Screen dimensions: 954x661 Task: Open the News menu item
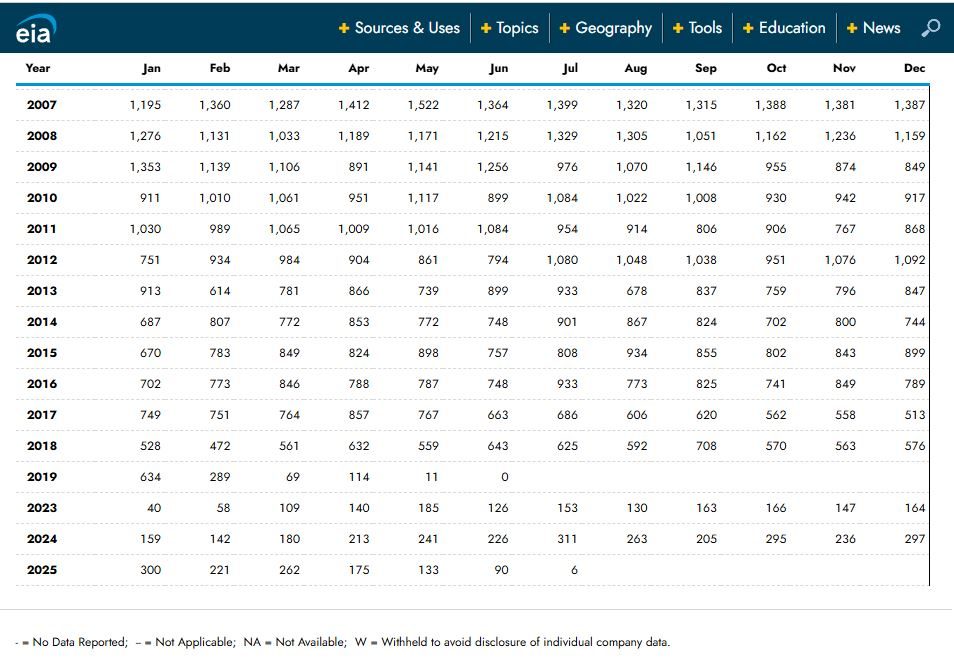(881, 28)
